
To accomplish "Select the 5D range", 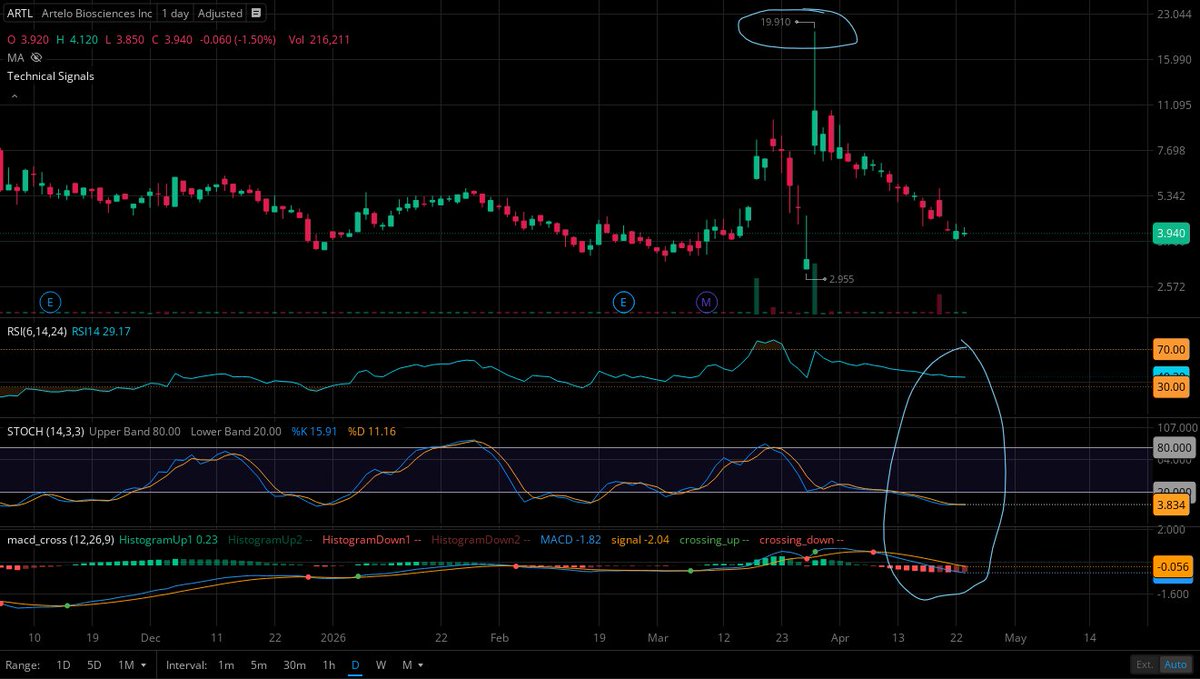I will point(94,664).
